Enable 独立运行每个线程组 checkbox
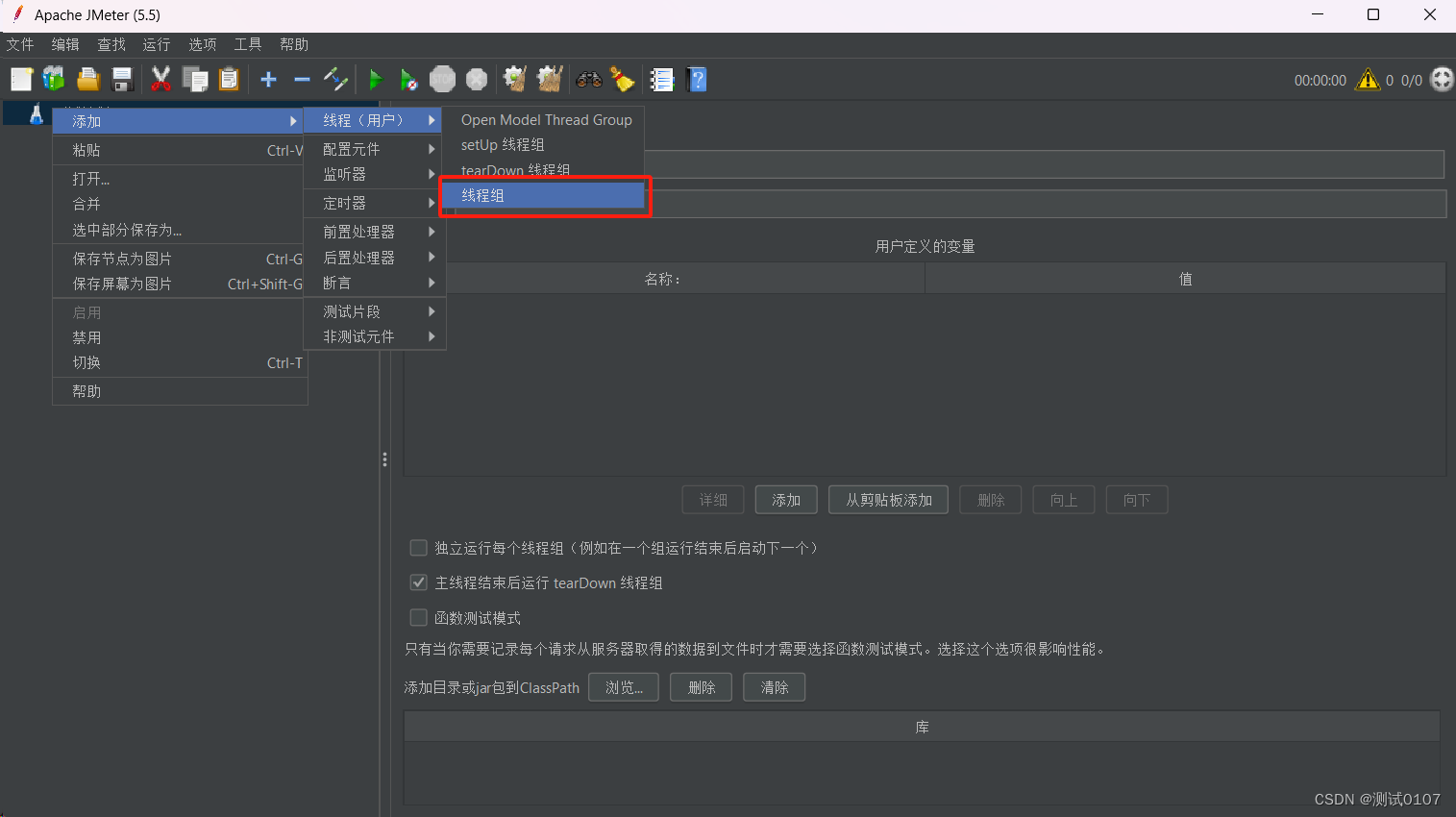1456x817 pixels. [x=418, y=548]
